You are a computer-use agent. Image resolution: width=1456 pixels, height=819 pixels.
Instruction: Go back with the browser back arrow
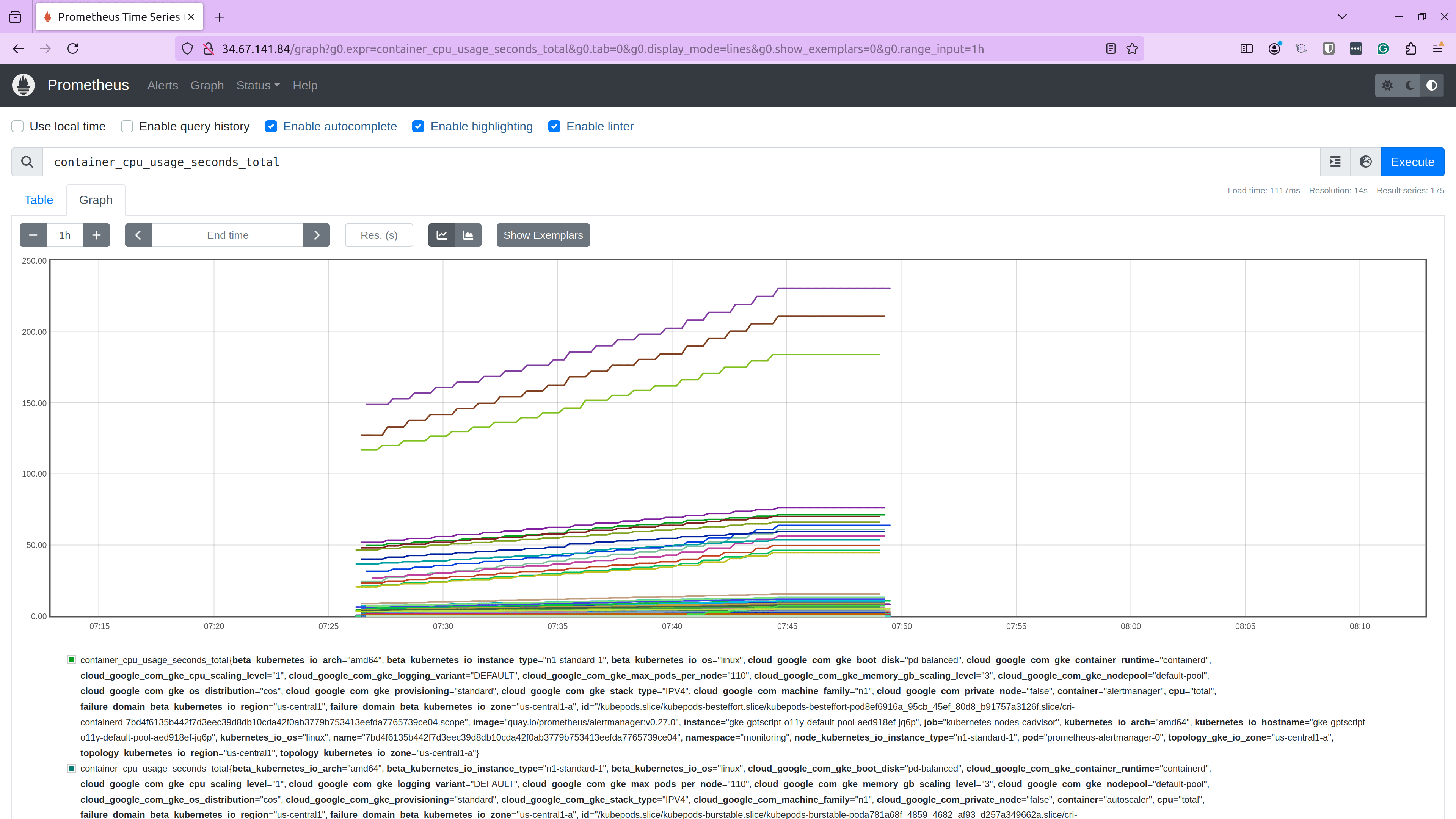tap(18, 49)
